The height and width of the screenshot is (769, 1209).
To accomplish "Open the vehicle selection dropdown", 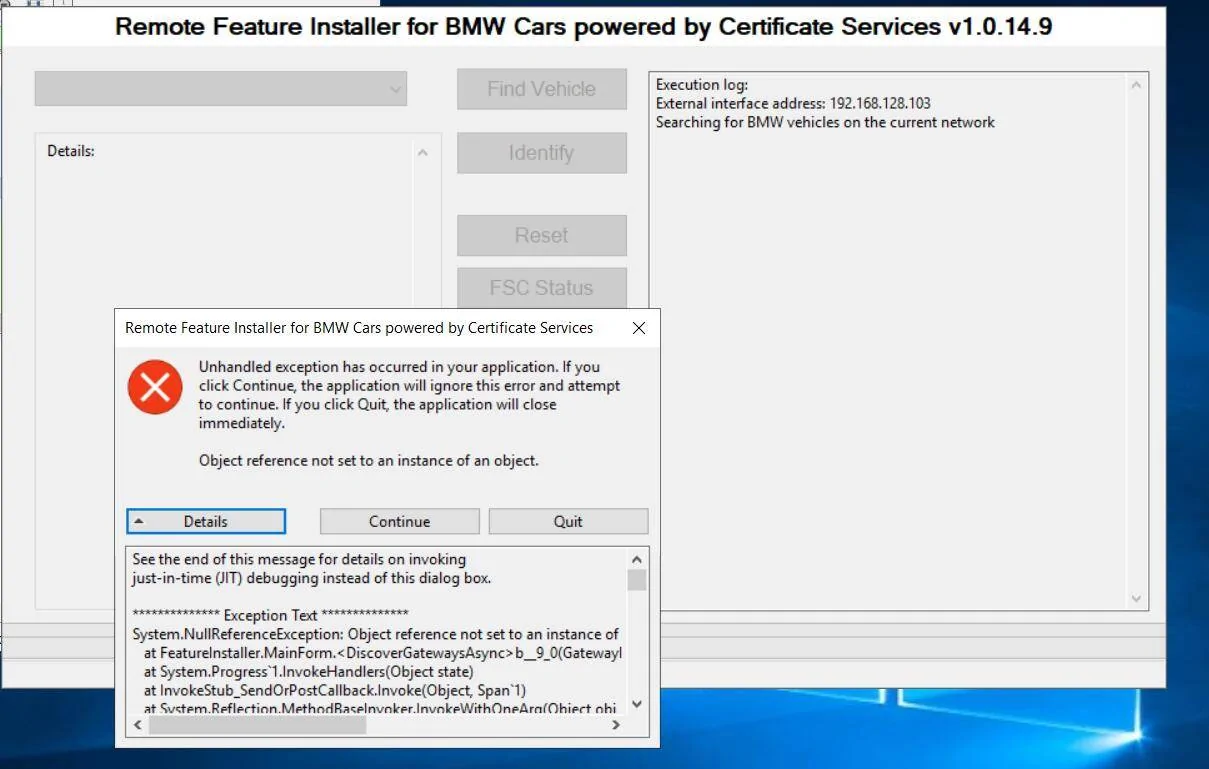I will tap(221, 88).
